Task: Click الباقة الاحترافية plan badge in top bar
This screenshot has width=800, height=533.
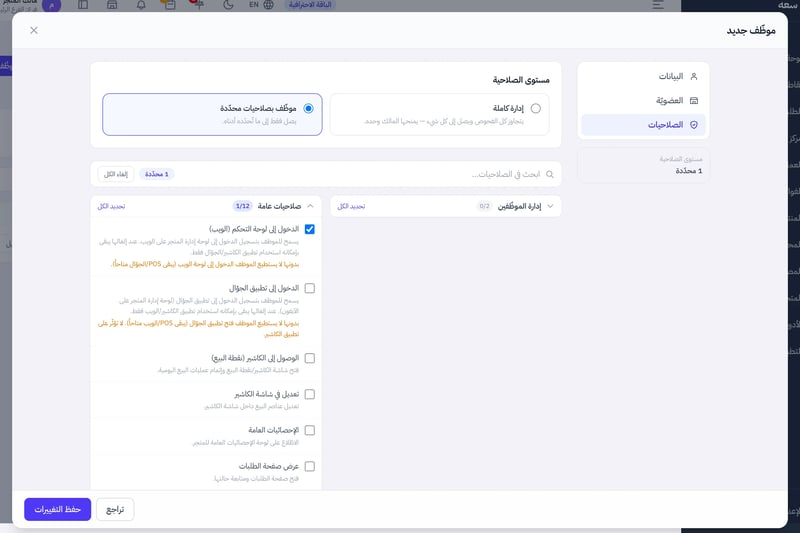Action: pyautogui.click(x=310, y=5)
